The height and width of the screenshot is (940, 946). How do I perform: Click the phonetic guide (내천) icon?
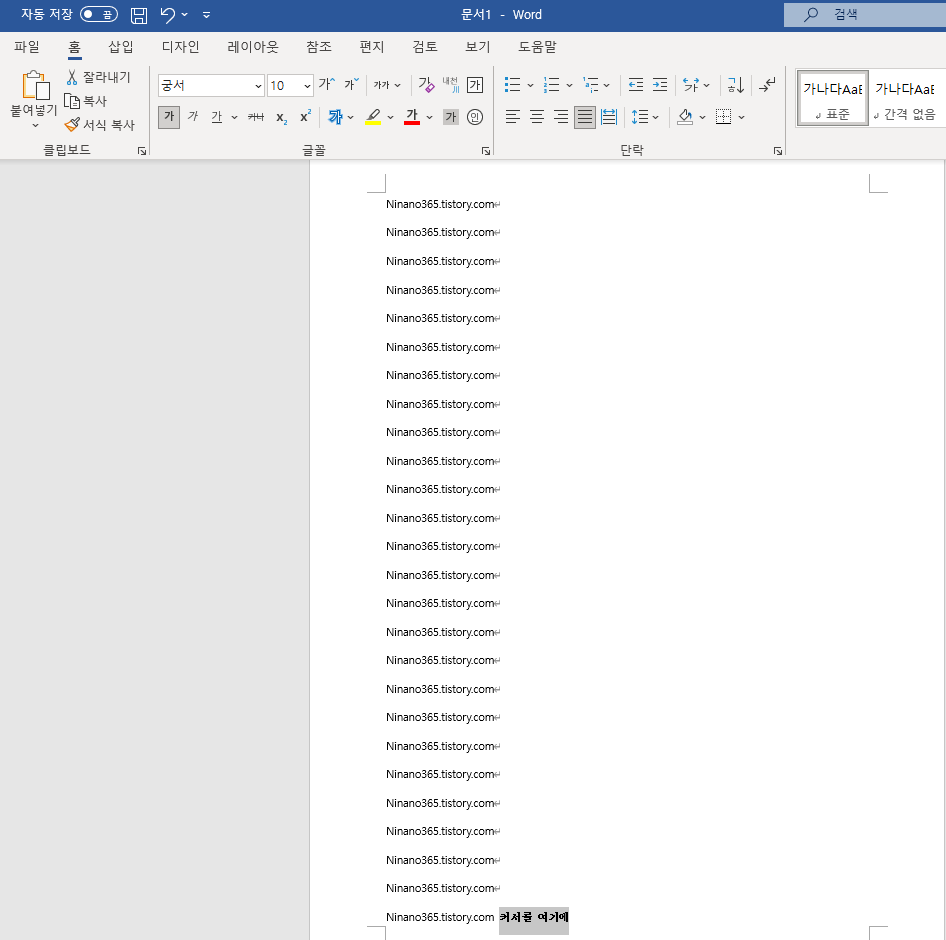coord(451,84)
